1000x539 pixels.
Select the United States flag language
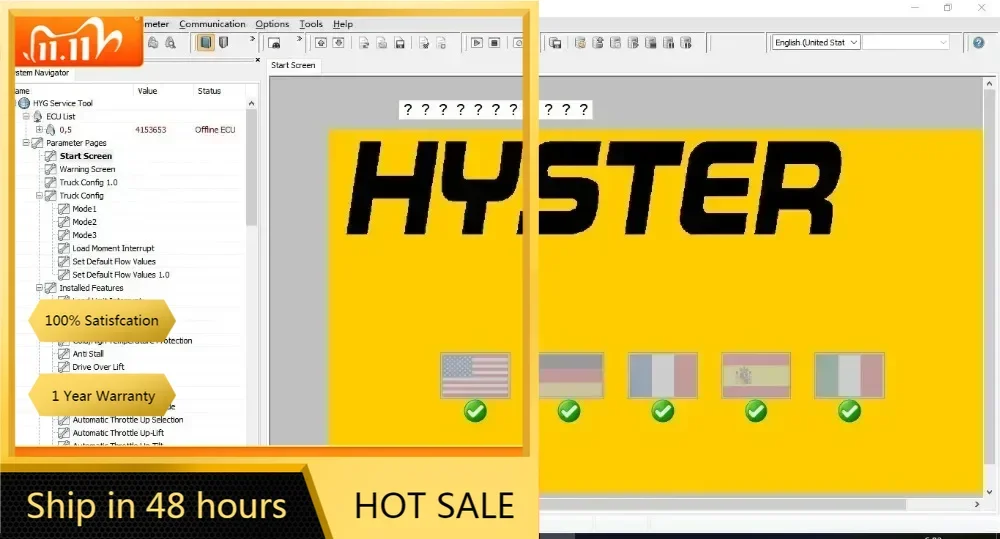tap(475, 375)
